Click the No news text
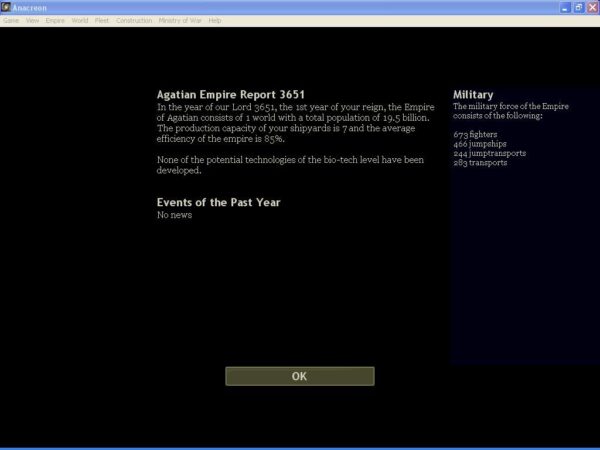Image resolution: width=600 pixels, height=450 pixels. coord(174,214)
